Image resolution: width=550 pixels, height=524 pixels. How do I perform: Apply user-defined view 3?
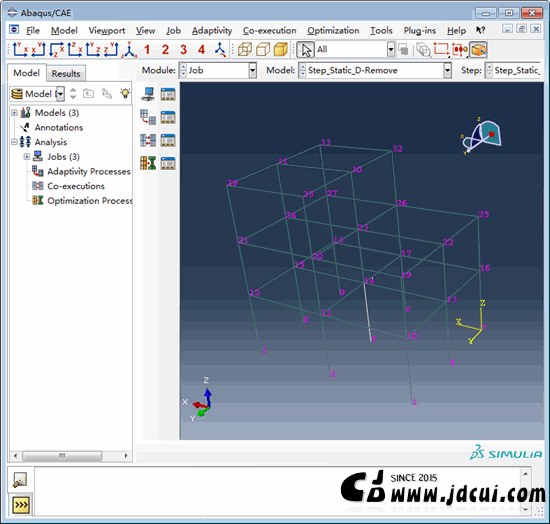[x=183, y=49]
